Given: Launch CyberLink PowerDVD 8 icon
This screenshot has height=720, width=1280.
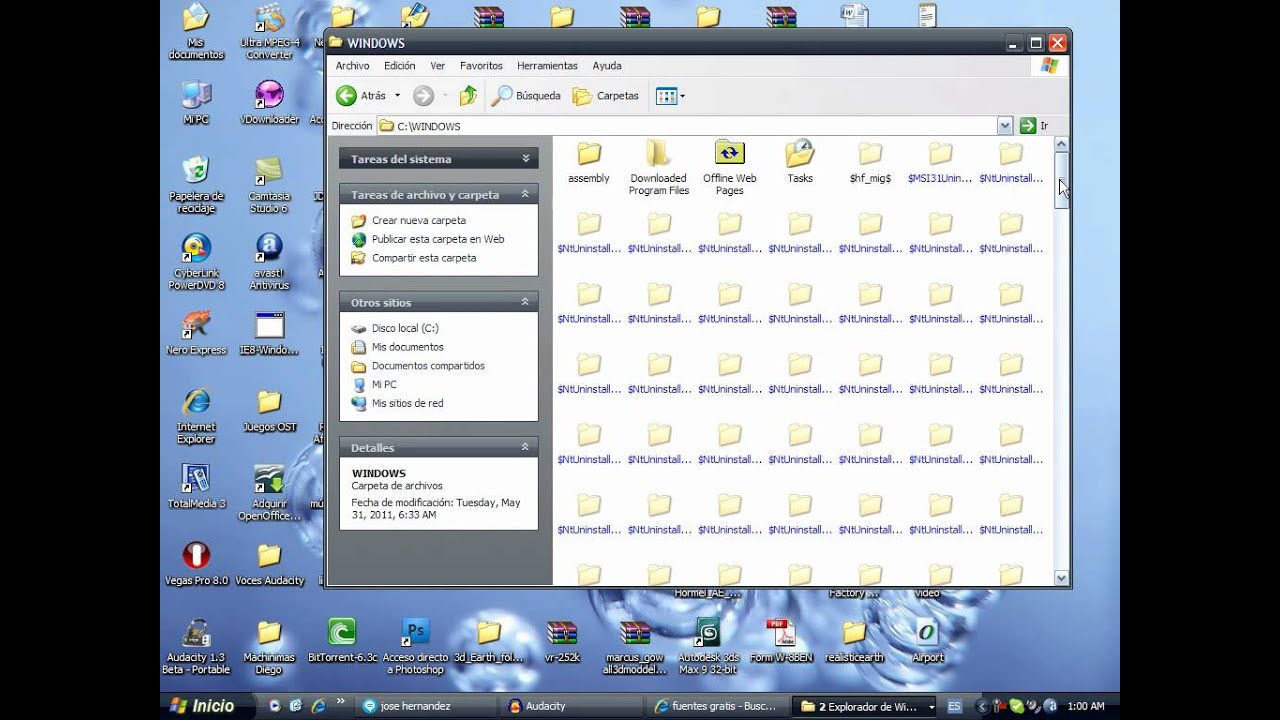Looking at the screenshot, I should [x=196, y=262].
